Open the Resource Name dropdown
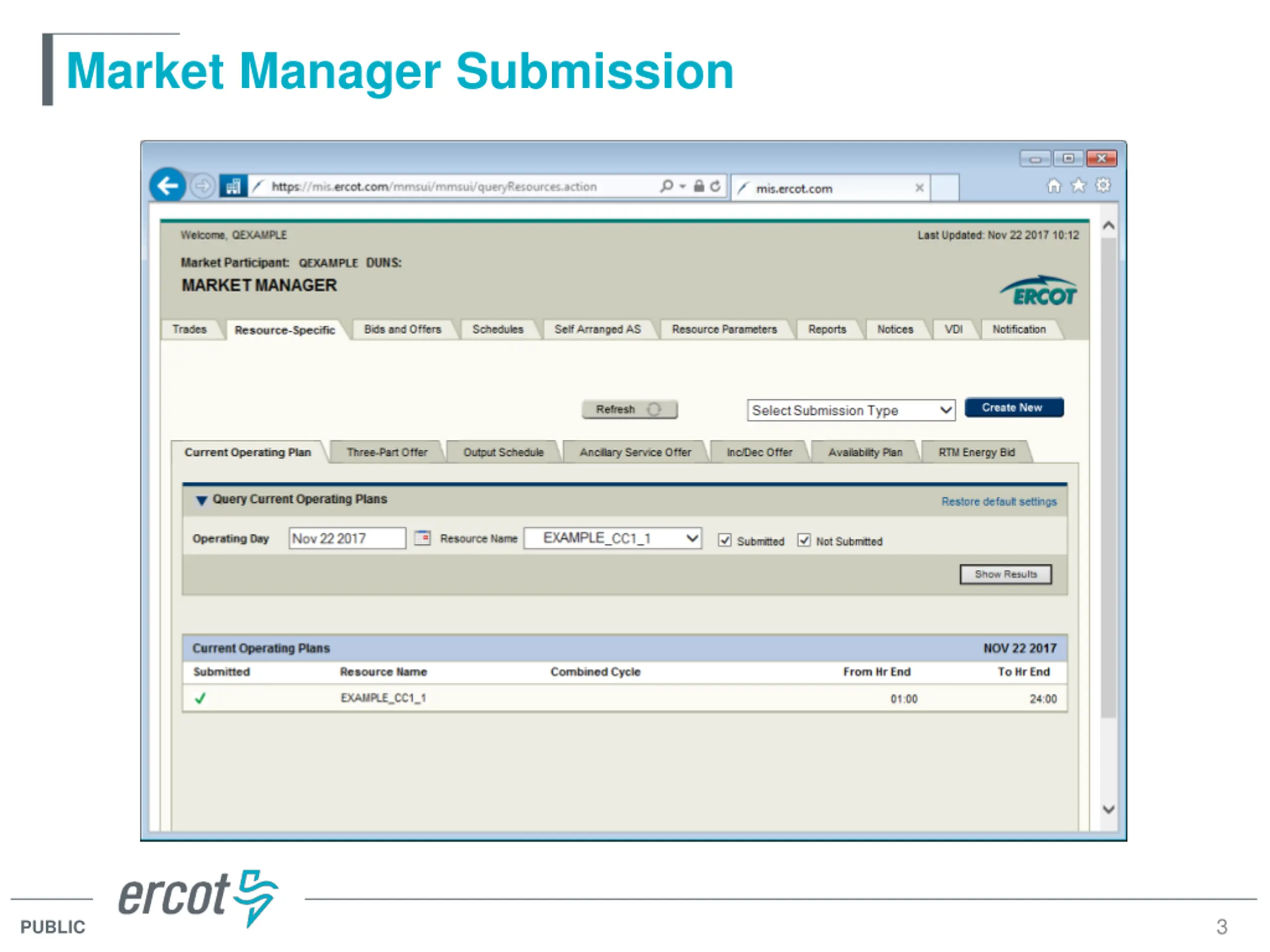This screenshot has height=952, width=1270. click(x=613, y=538)
